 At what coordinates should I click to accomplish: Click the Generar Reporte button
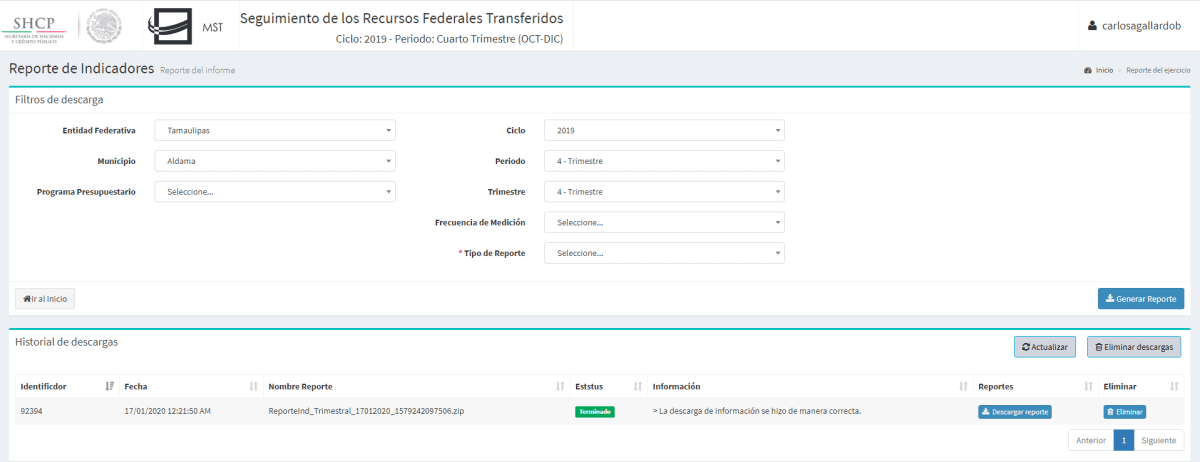tap(1140, 299)
